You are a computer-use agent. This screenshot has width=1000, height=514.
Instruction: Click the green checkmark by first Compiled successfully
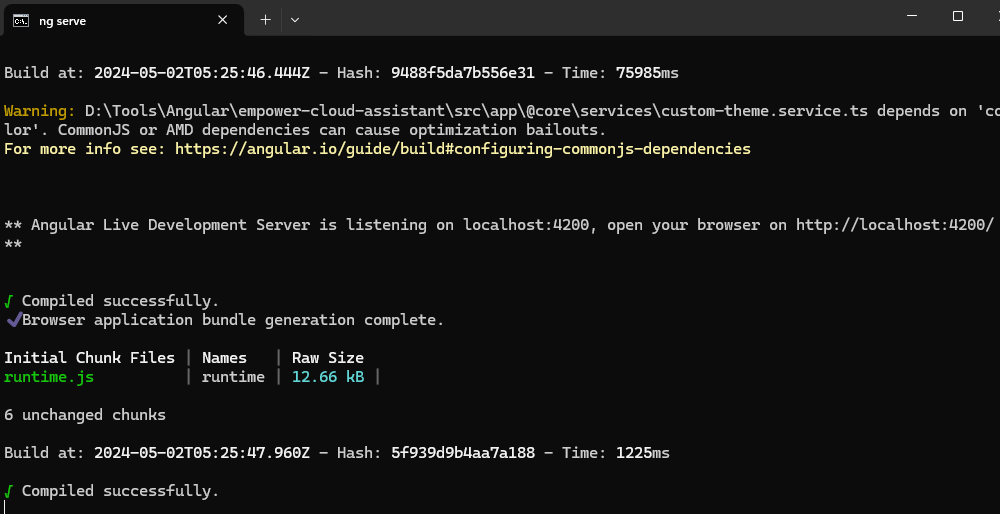pos(9,301)
